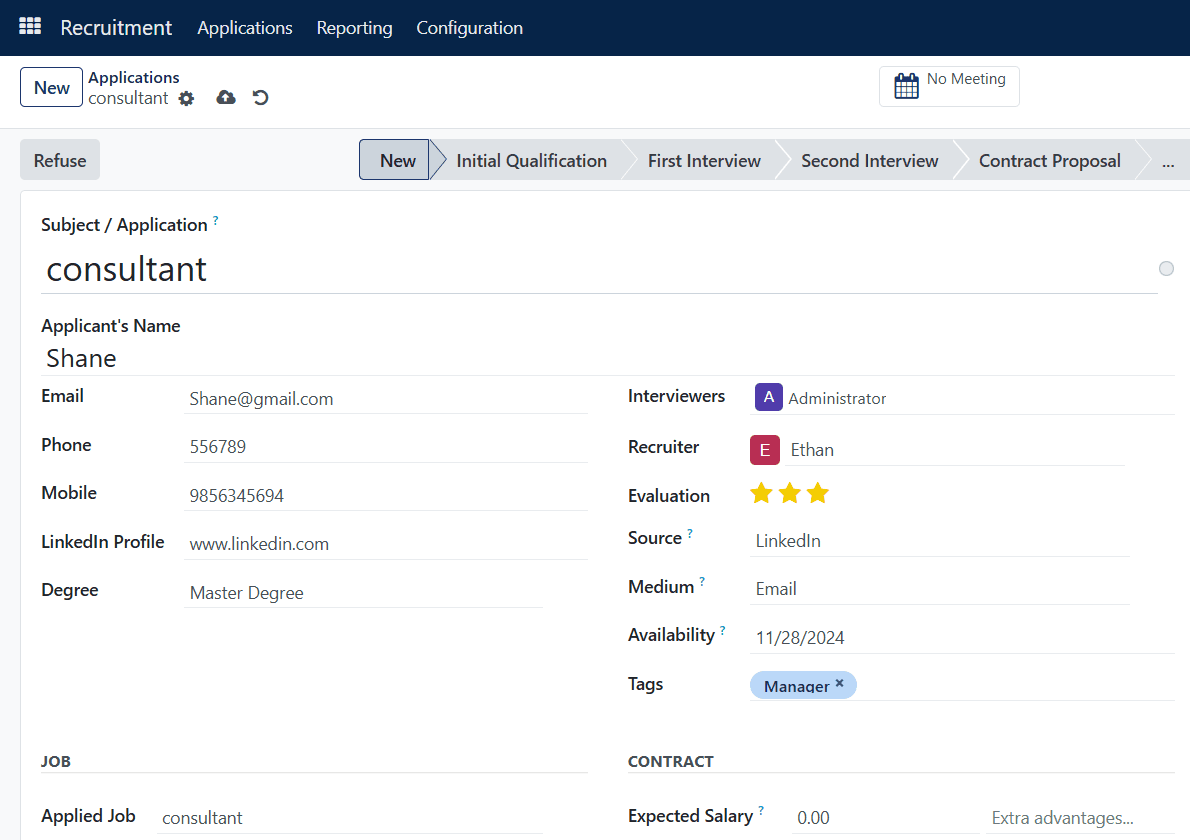Open the Interviewers field
Screen dimensions: 1190x840
[x=962, y=398]
